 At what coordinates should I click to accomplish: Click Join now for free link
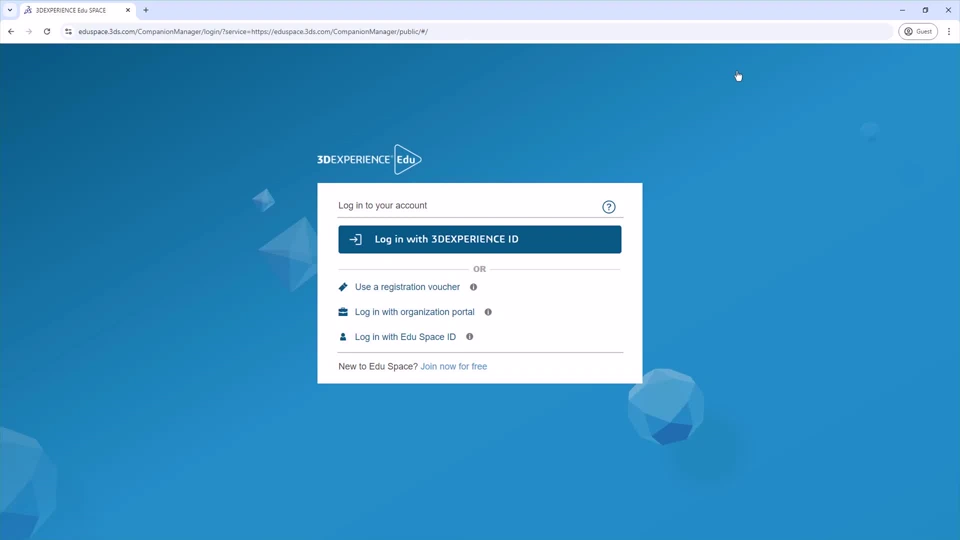tap(454, 366)
